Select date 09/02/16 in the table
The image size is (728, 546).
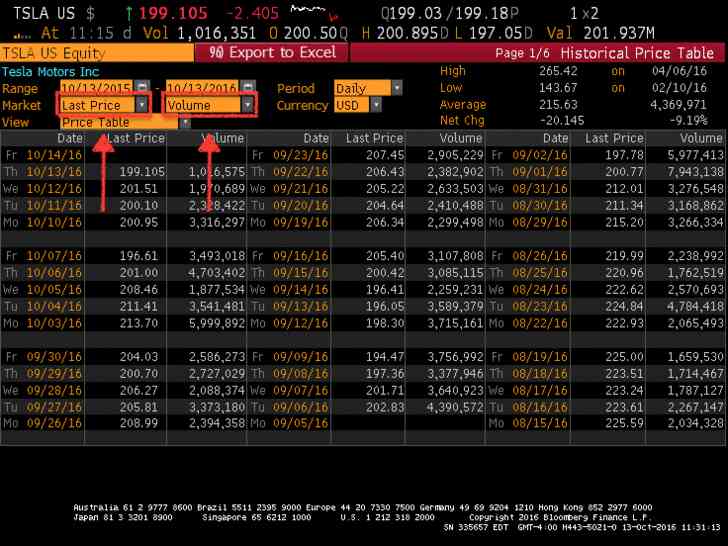(540, 155)
